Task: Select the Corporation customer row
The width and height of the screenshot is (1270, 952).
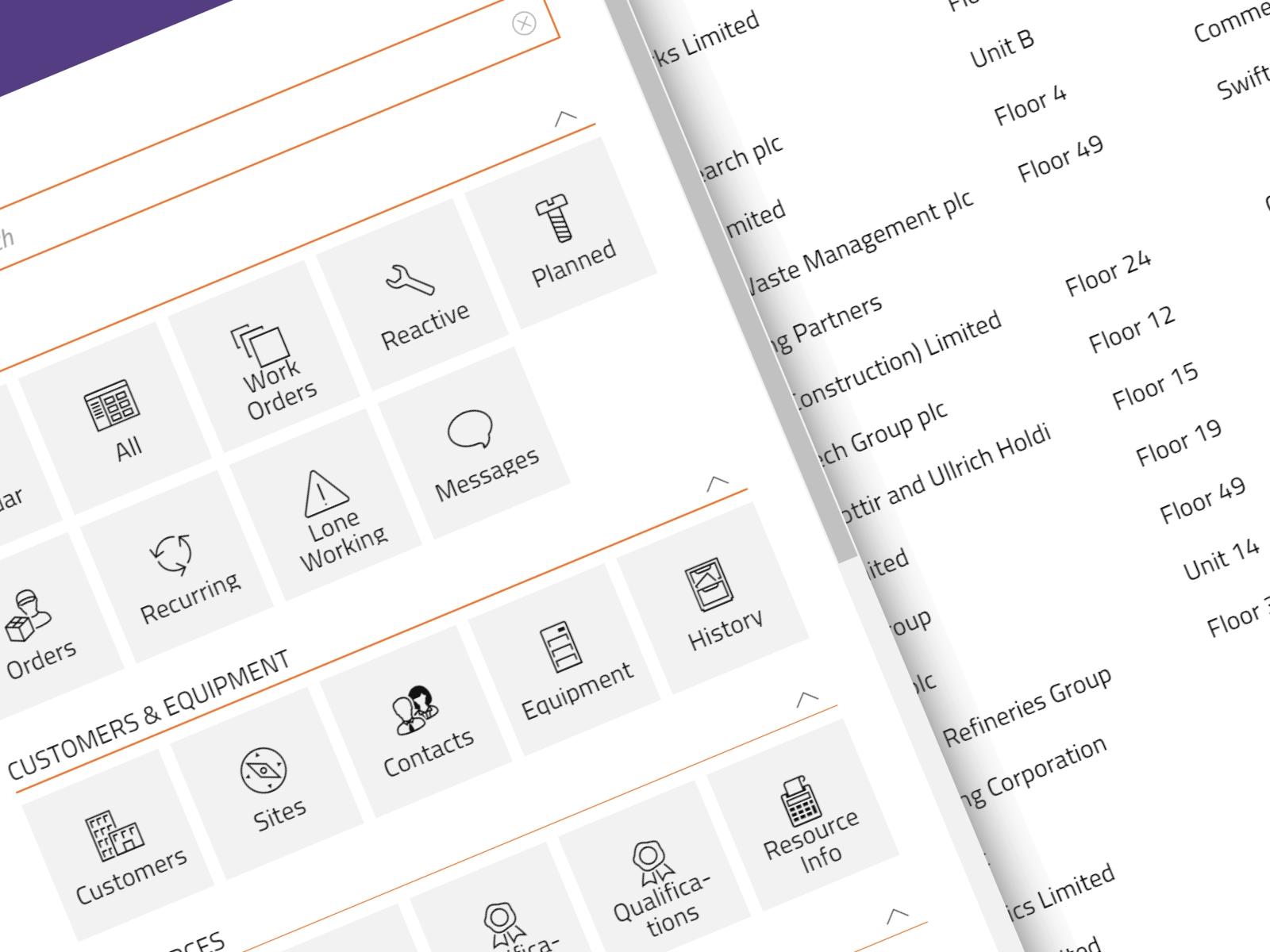Action: coord(1032,772)
